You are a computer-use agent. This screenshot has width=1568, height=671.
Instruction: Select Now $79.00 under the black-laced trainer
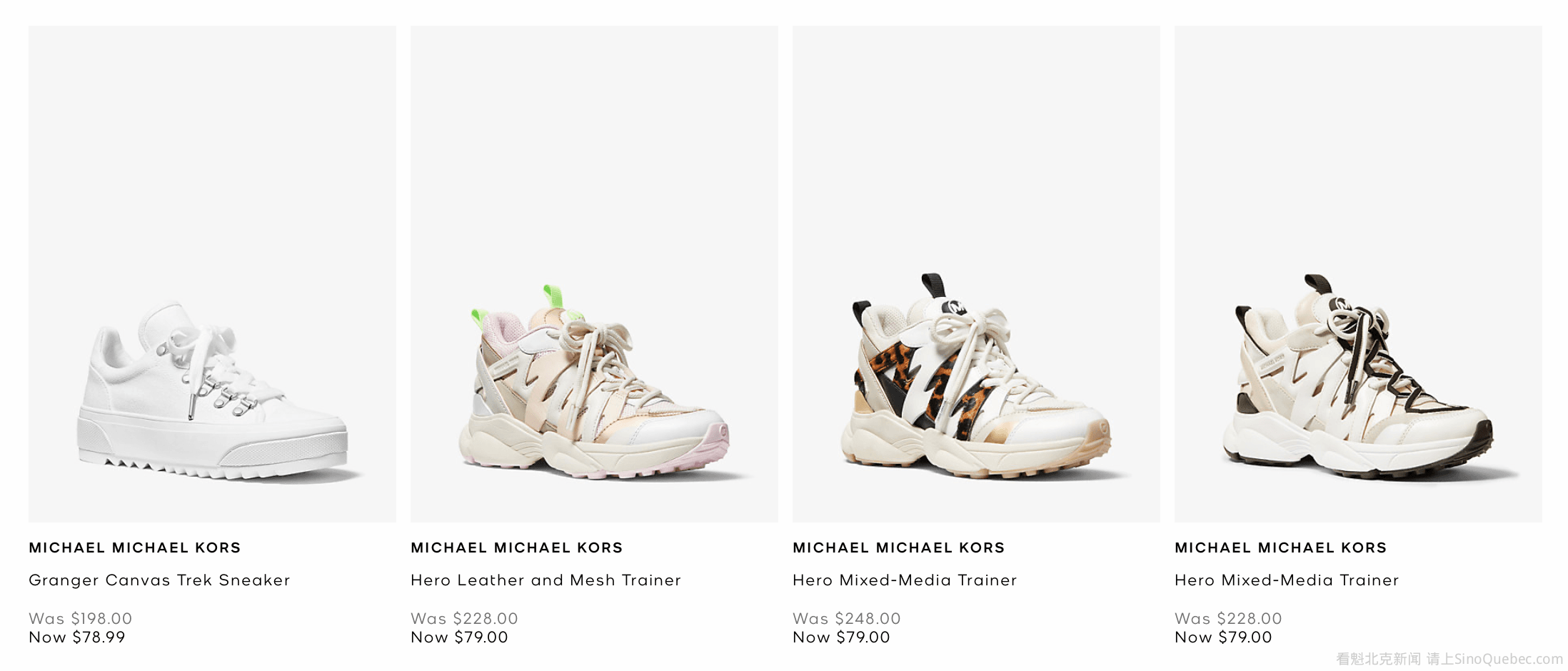pyautogui.click(x=1223, y=637)
